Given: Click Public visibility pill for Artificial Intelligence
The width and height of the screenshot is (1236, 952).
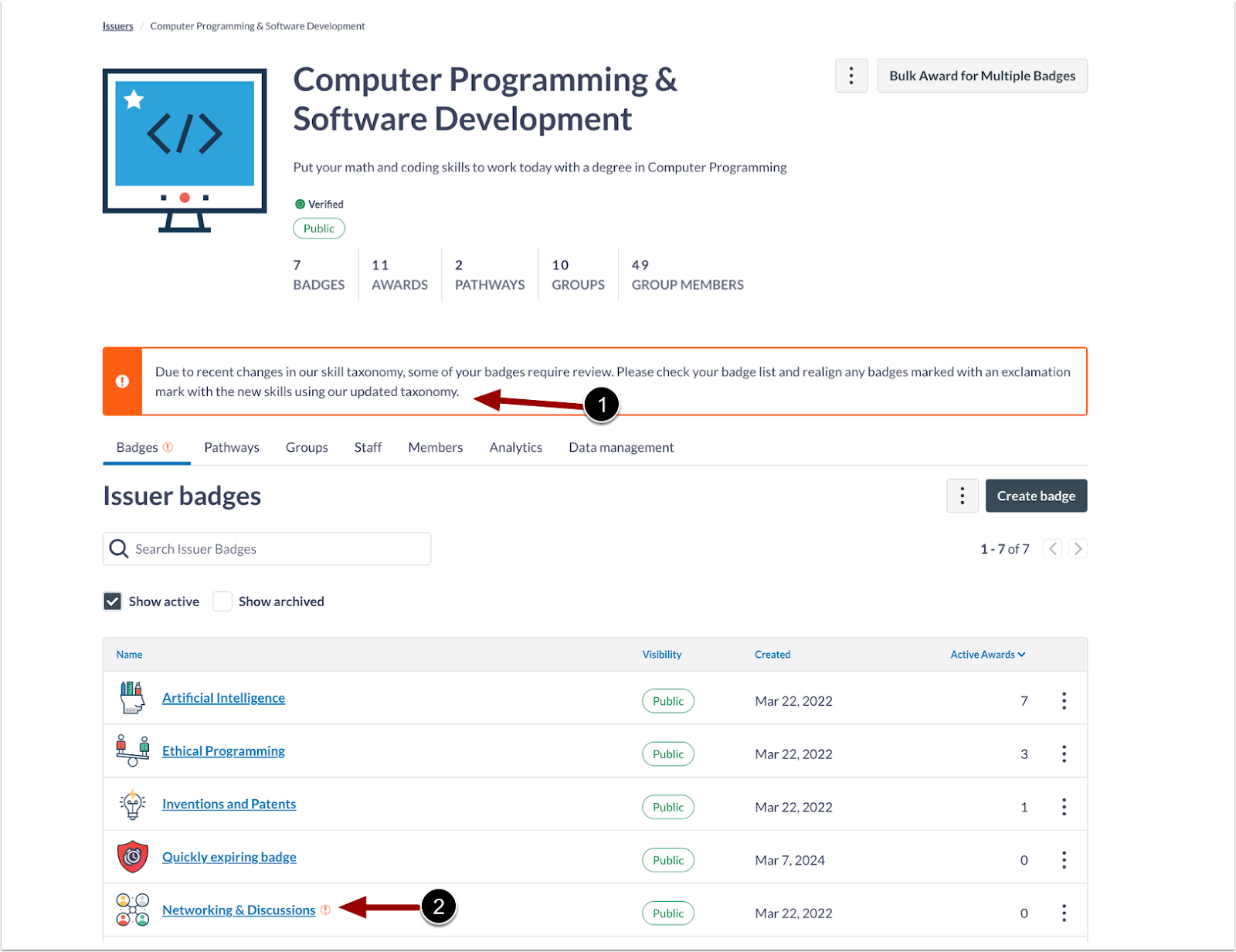Looking at the screenshot, I should point(668,701).
